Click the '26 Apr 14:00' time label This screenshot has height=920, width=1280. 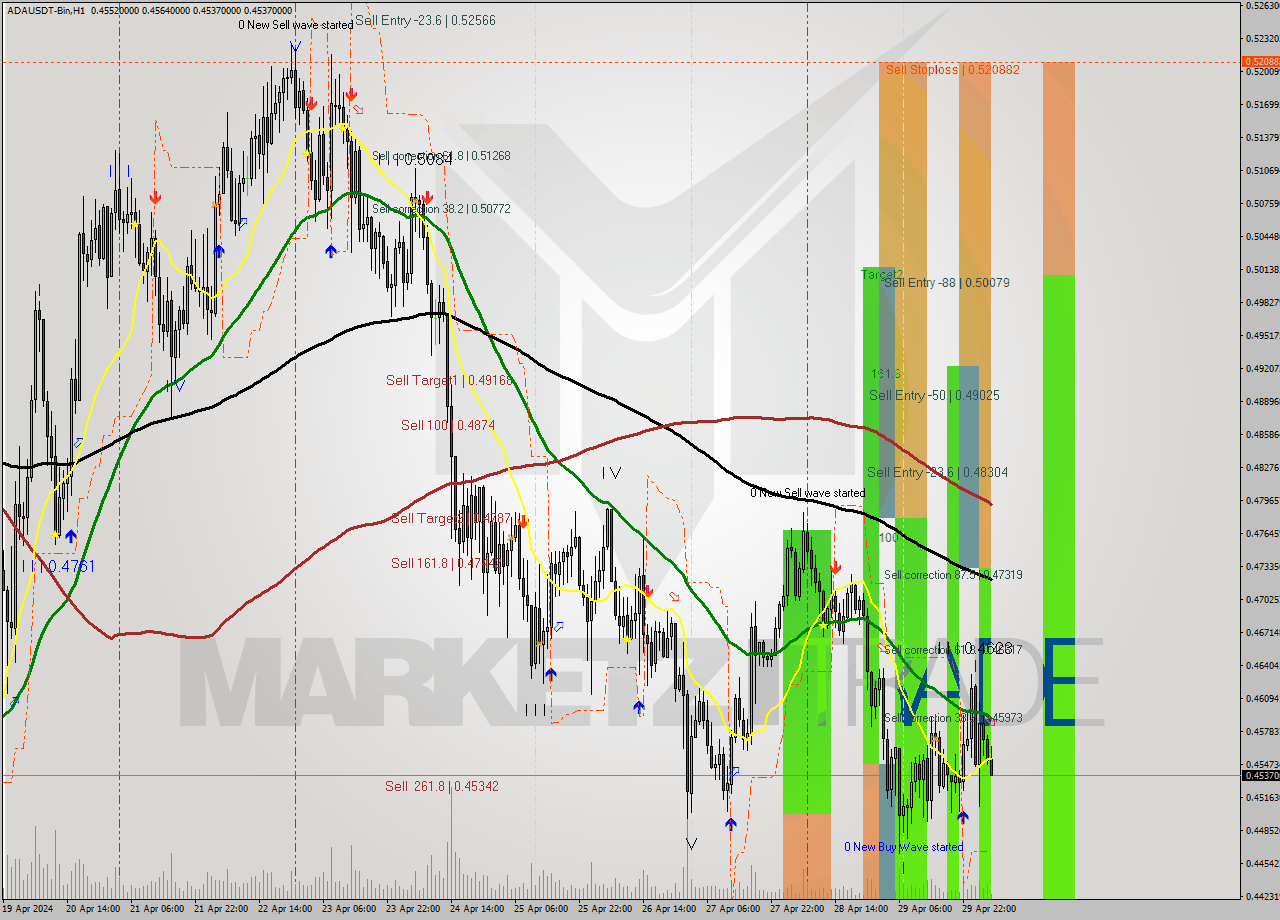pyautogui.click(x=669, y=909)
